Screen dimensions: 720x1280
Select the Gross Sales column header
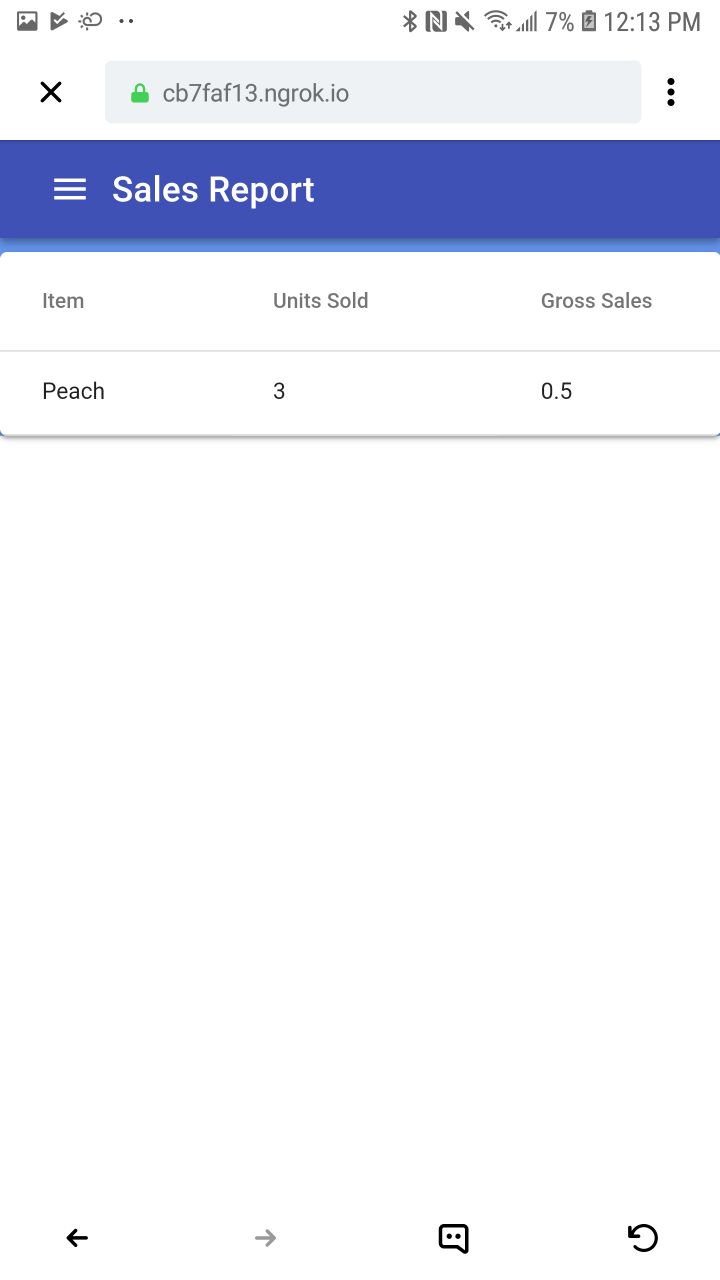(x=596, y=301)
